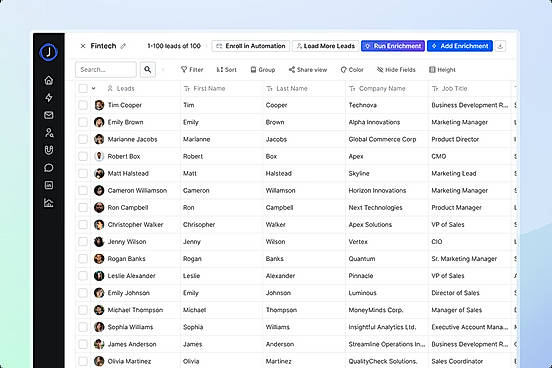Image resolution: width=552 pixels, height=368 pixels.
Task: Click the download icon beside Add Enrichment
Action: click(x=500, y=46)
